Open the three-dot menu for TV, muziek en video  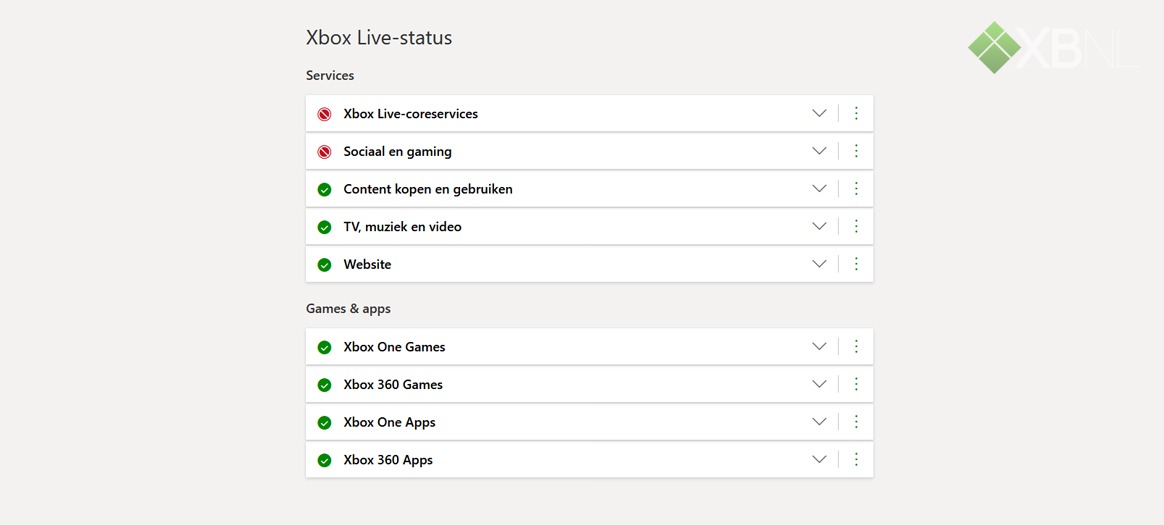coord(856,226)
